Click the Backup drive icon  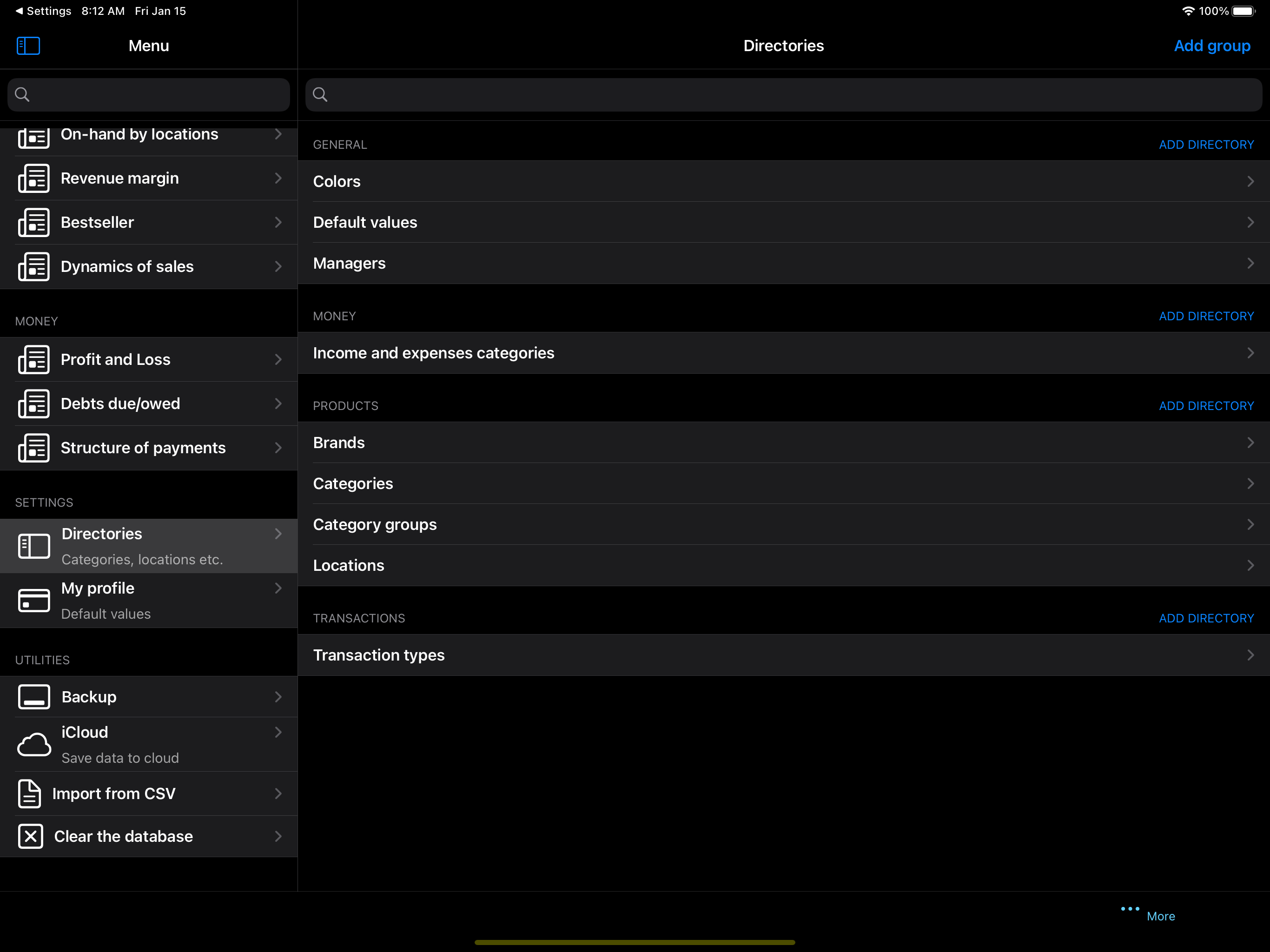(34, 696)
